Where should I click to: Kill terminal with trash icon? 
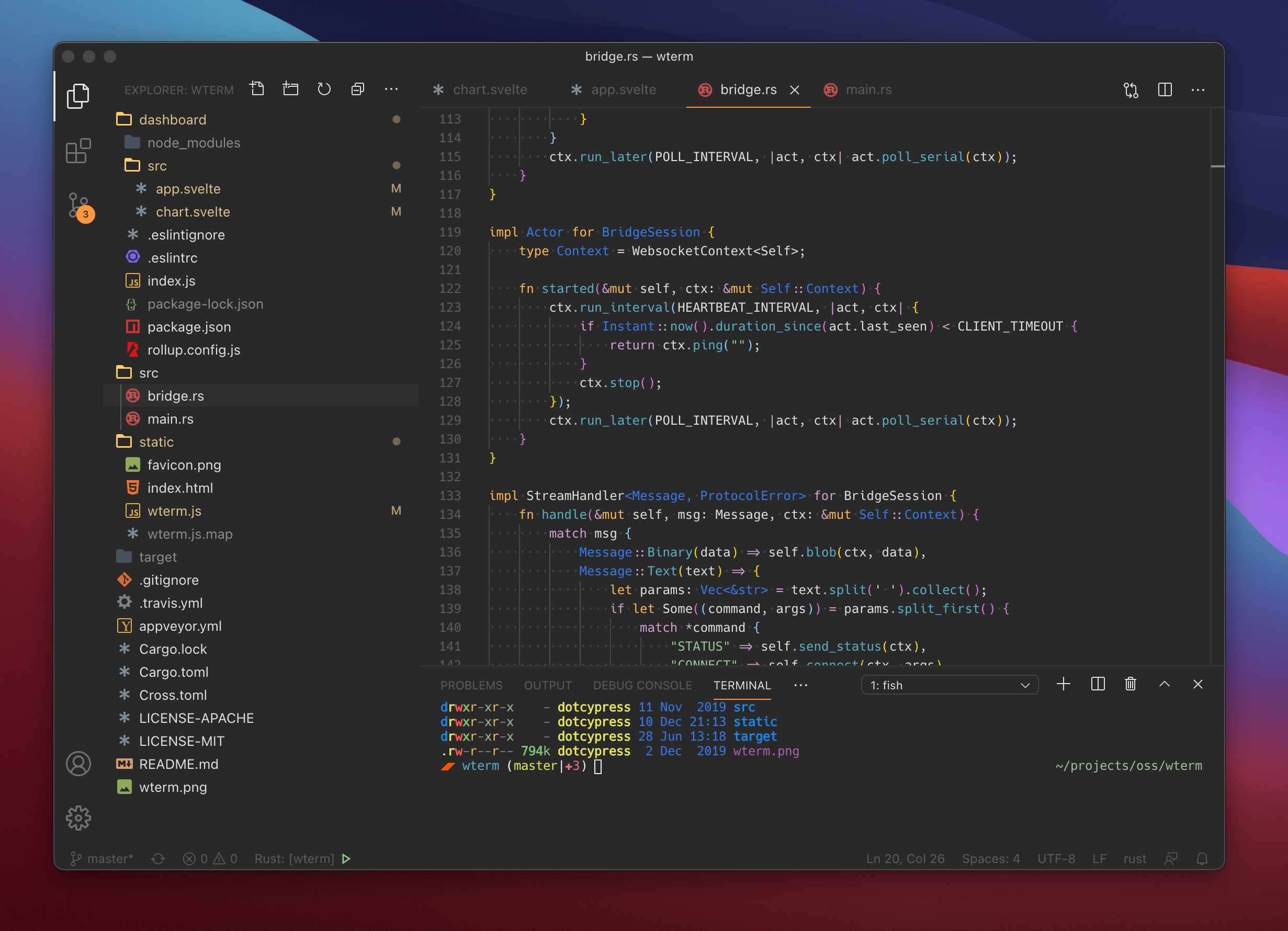click(x=1131, y=684)
